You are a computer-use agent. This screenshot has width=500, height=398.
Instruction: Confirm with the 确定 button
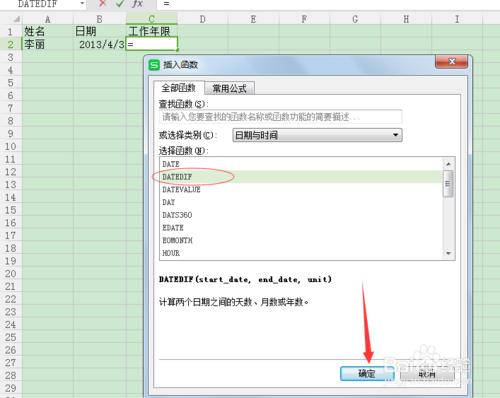367,374
